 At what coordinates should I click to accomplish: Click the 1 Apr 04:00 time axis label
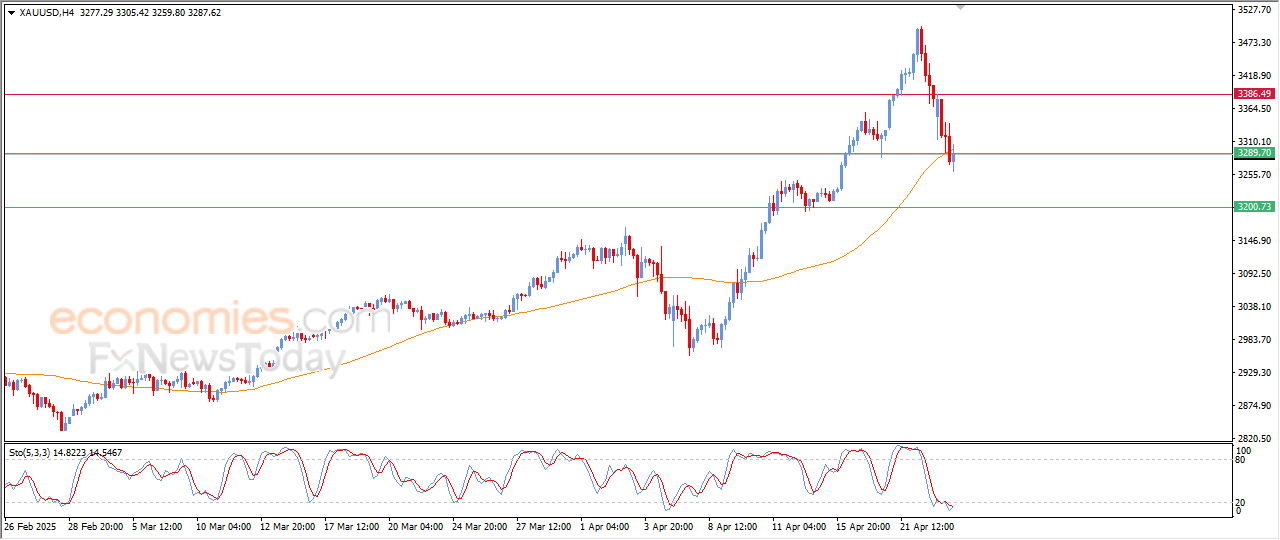click(606, 525)
